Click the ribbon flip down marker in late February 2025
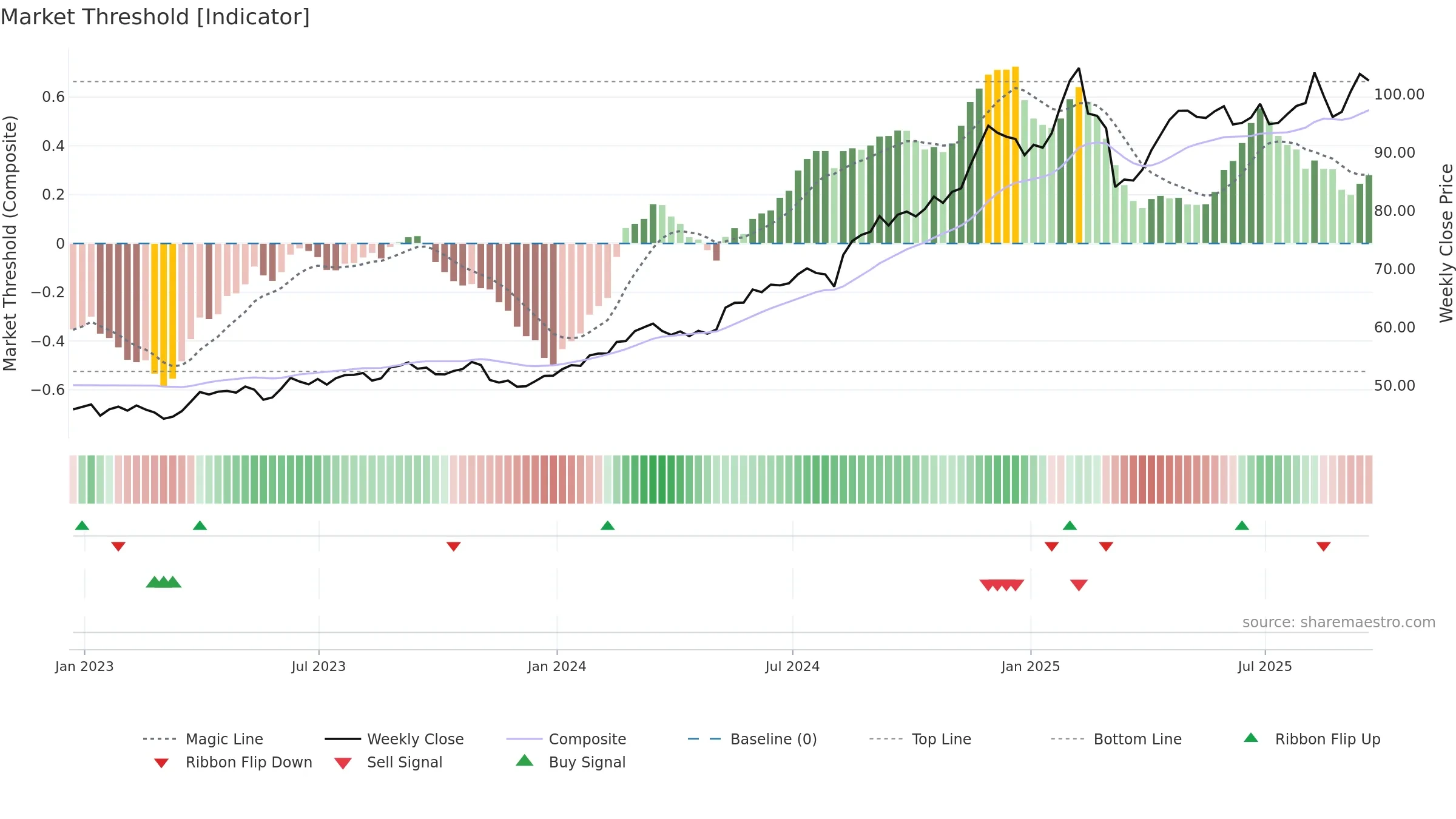 [1106, 547]
